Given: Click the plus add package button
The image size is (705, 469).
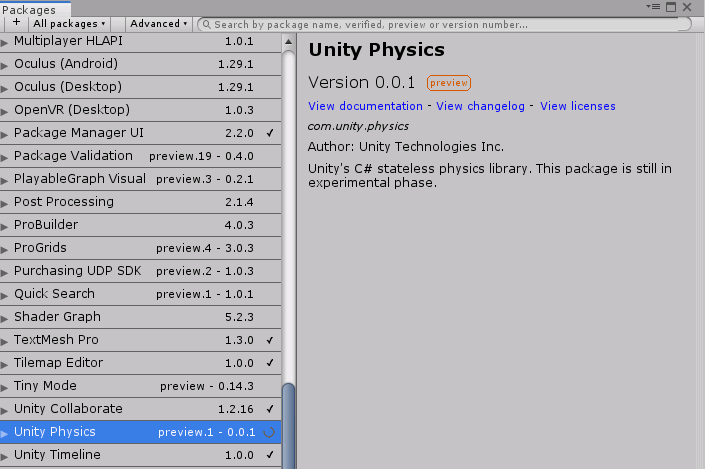Looking at the screenshot, I should point(17,23).
